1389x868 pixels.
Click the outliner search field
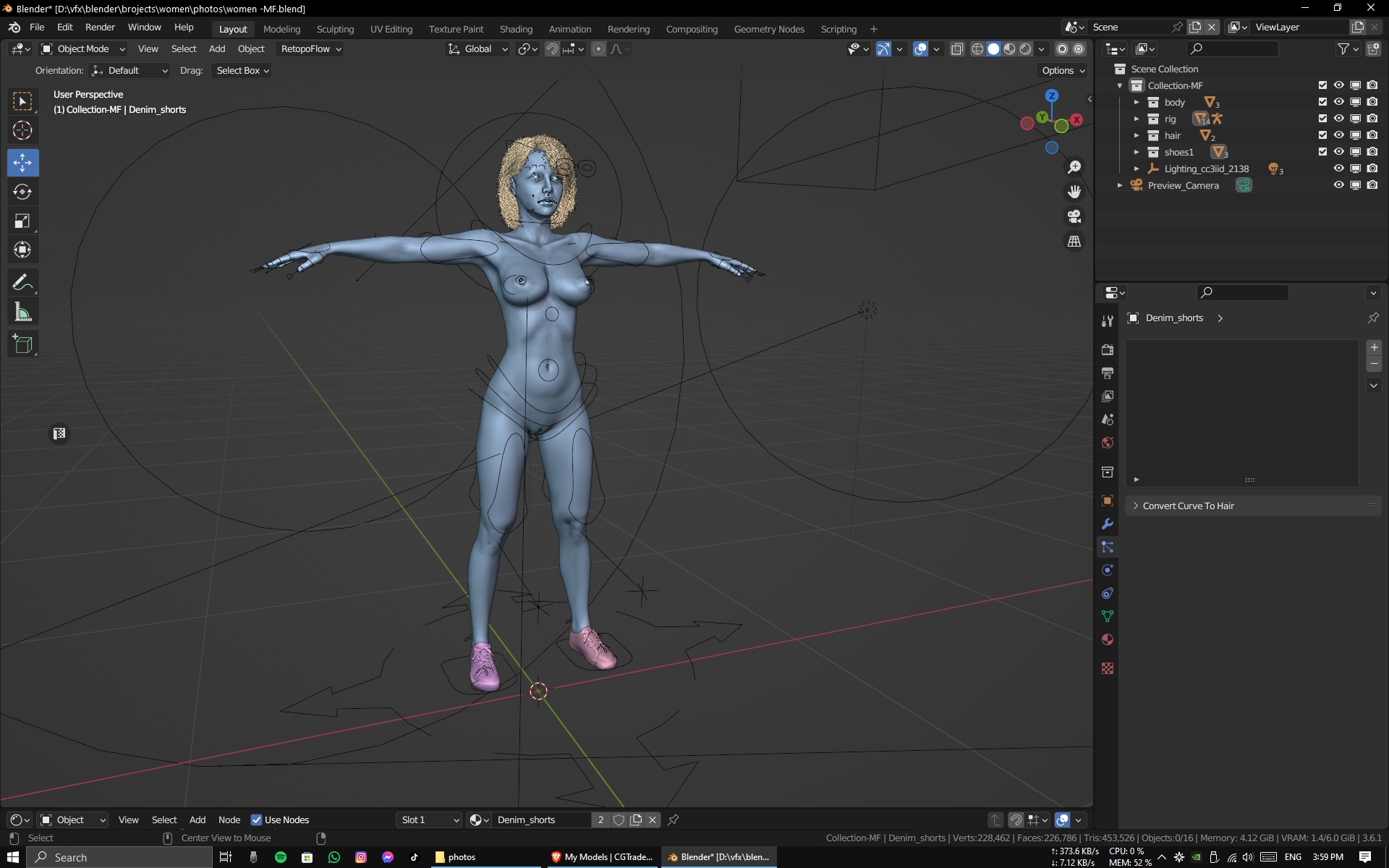pos(1232,48)
